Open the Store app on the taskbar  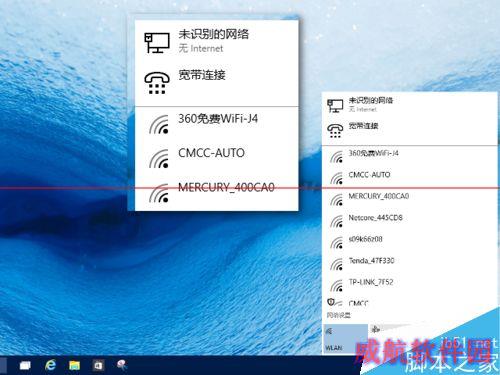(x=98, y=365)
